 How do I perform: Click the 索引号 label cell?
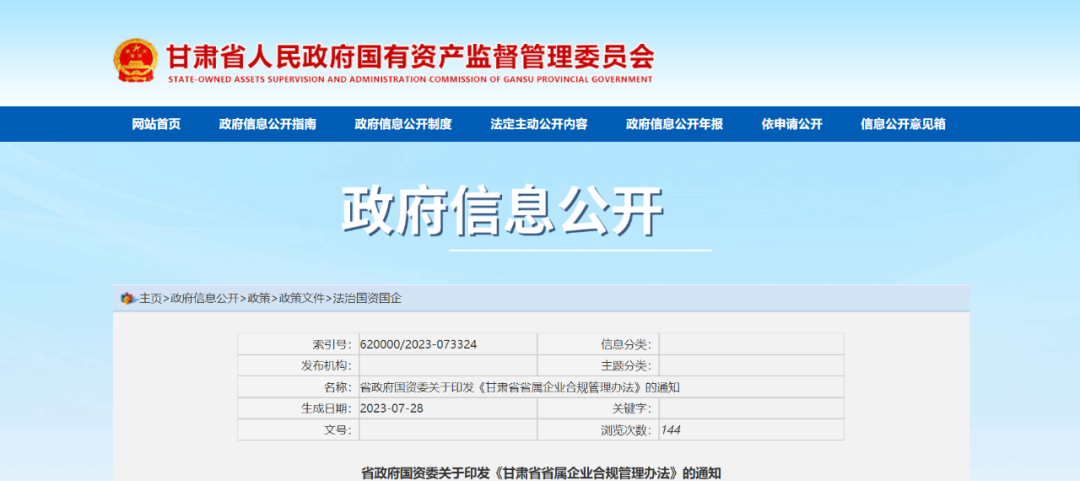[298, 345]
